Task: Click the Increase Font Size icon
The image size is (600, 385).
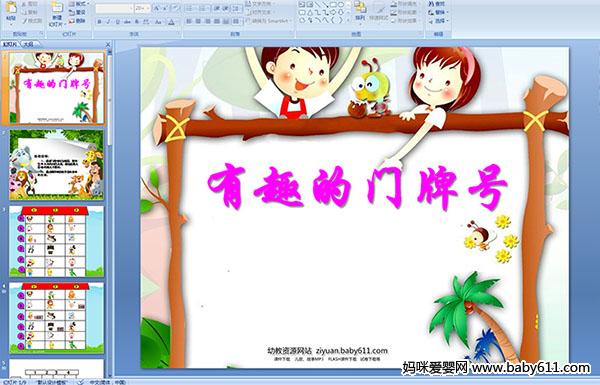Action: point(157,8)
